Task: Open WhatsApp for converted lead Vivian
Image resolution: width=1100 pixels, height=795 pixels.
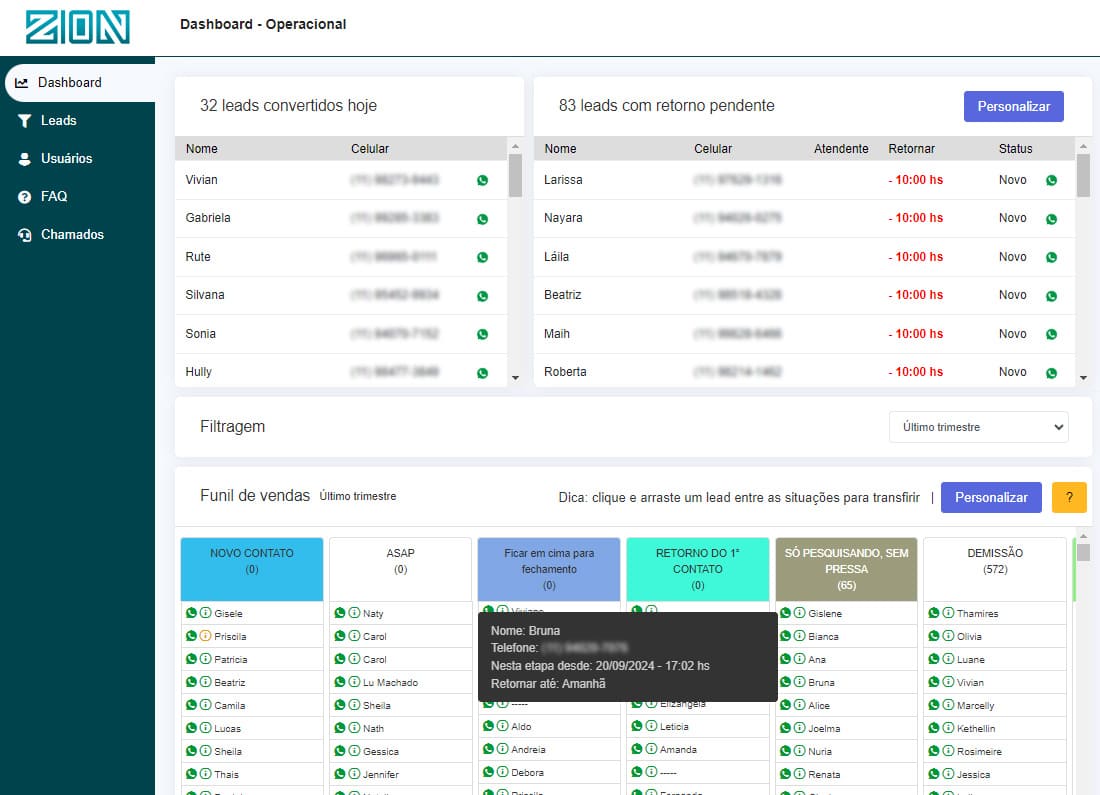Action: tap(483, 180)
